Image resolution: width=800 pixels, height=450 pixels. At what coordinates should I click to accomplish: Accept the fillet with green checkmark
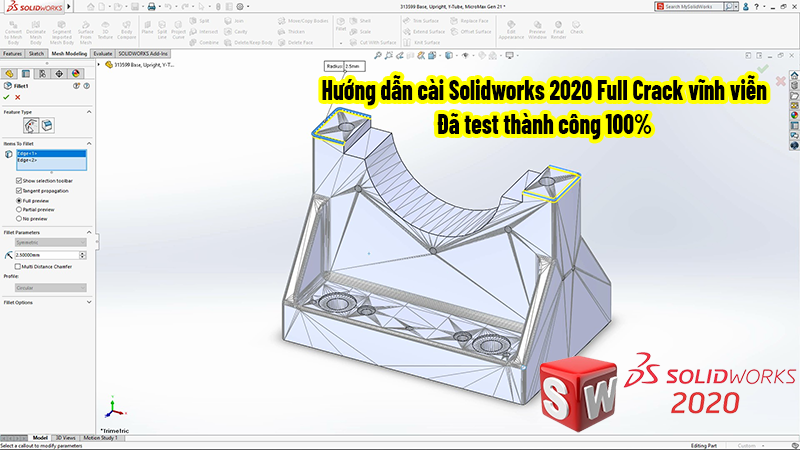tap(6, 97)
